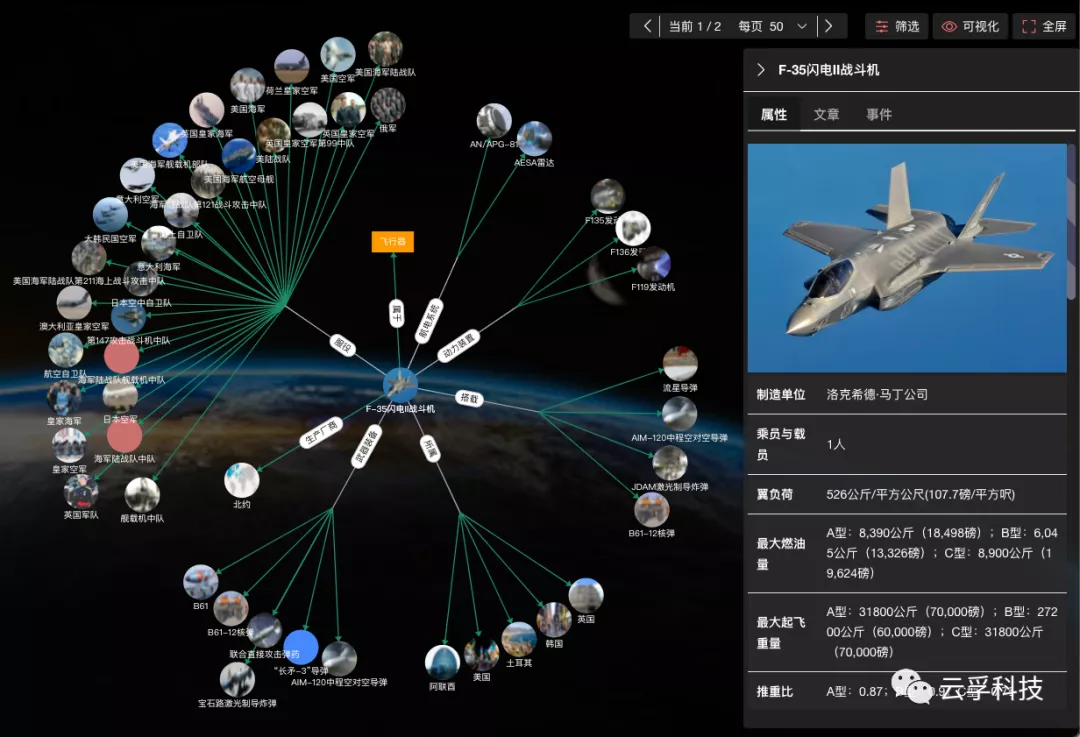Switch to the 事件 tab
The image size is (1080, 737).
[x=879, y=115]
